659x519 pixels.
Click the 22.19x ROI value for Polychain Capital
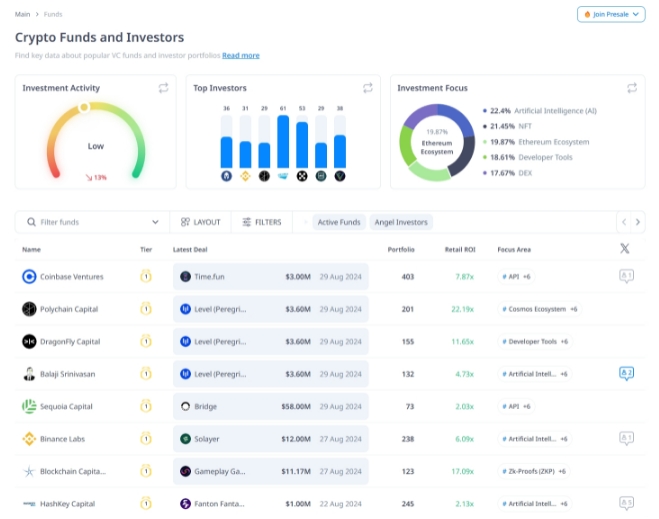[x=462, y=309]
